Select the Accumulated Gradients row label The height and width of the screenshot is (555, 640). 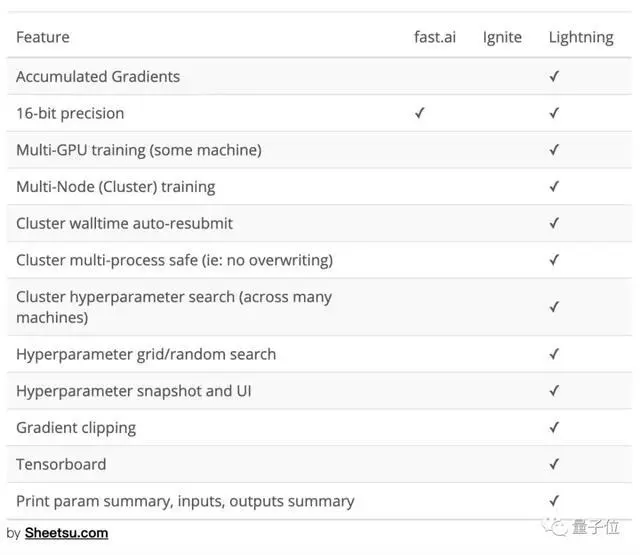click(98, 76)
